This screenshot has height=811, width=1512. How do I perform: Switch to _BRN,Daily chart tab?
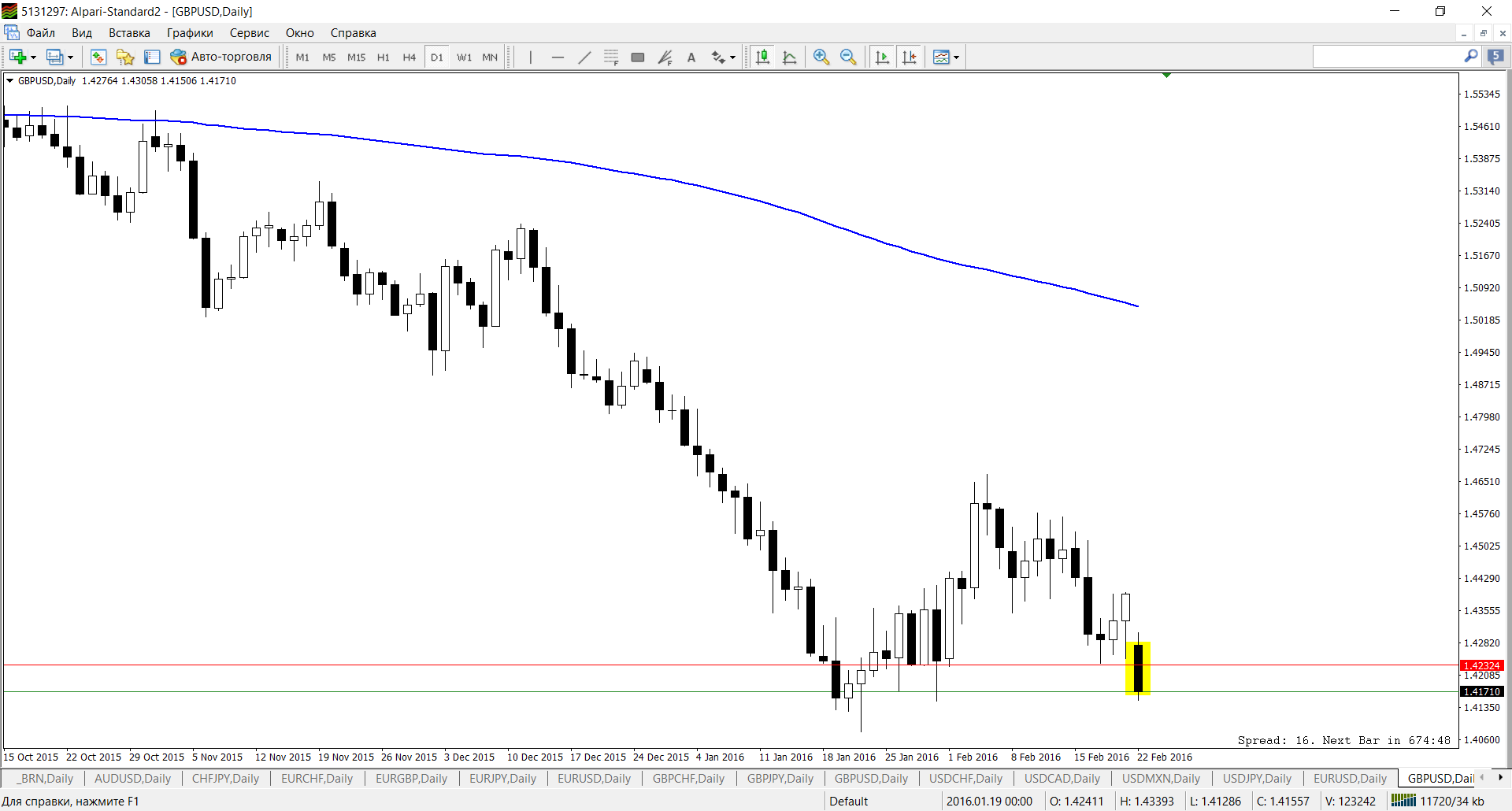point(45,779)
